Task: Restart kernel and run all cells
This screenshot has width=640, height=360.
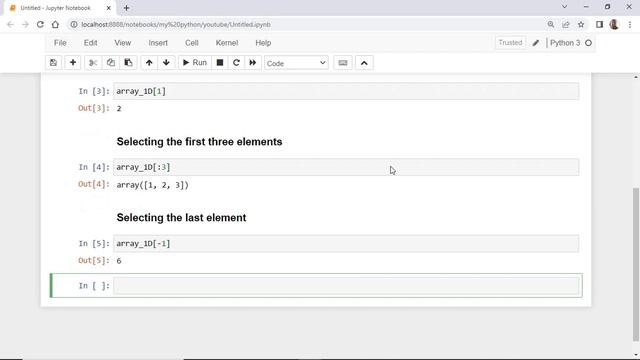Action: tap(253, 63)
